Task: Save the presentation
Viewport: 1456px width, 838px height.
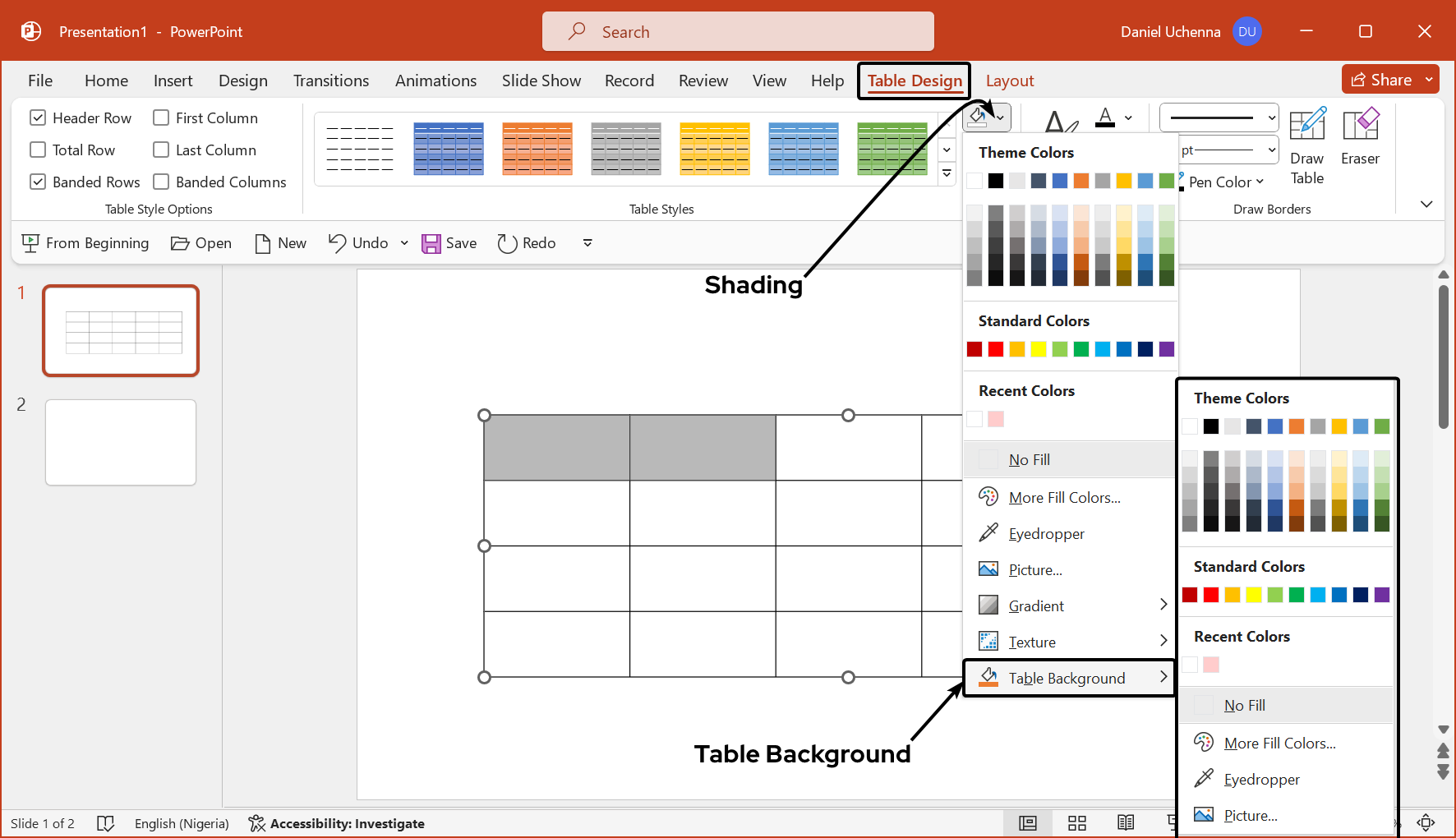Action: click(449, 242)
